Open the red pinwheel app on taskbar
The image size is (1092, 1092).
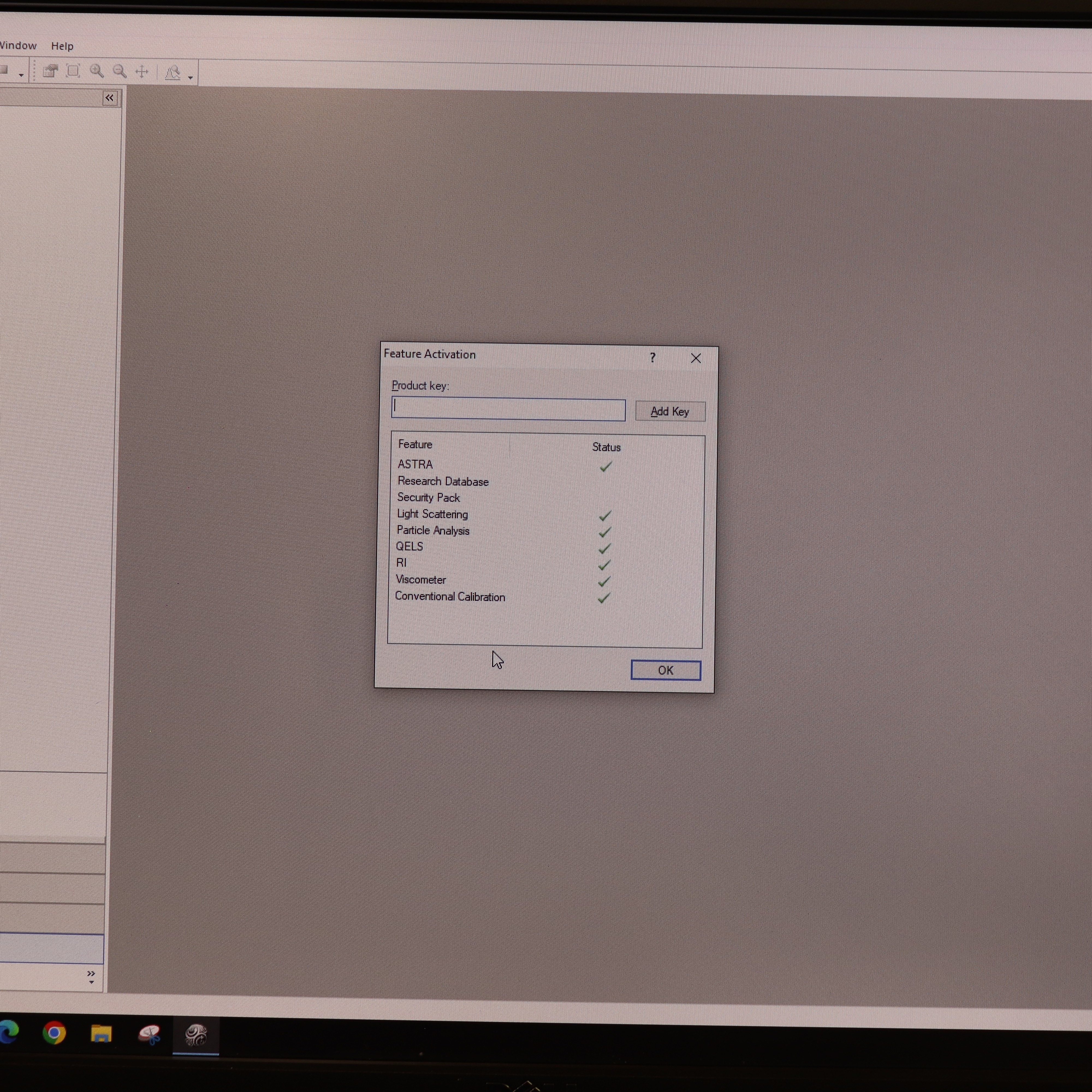149,1035
